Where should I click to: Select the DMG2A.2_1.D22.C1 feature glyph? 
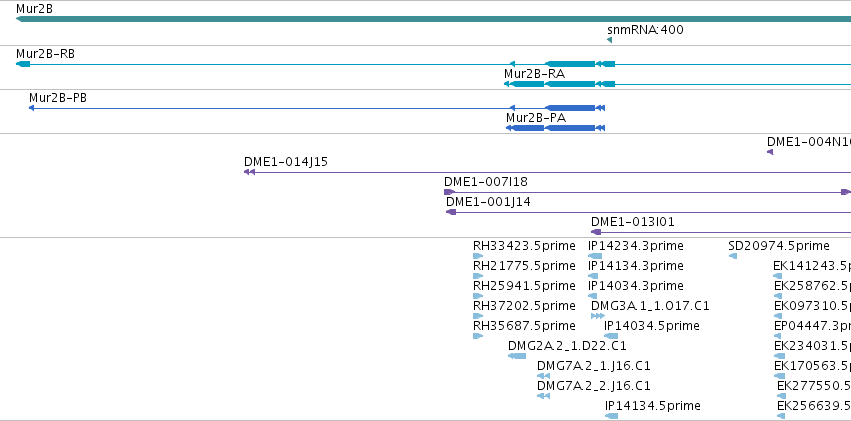pyautogui.click(x=517, y=356)
